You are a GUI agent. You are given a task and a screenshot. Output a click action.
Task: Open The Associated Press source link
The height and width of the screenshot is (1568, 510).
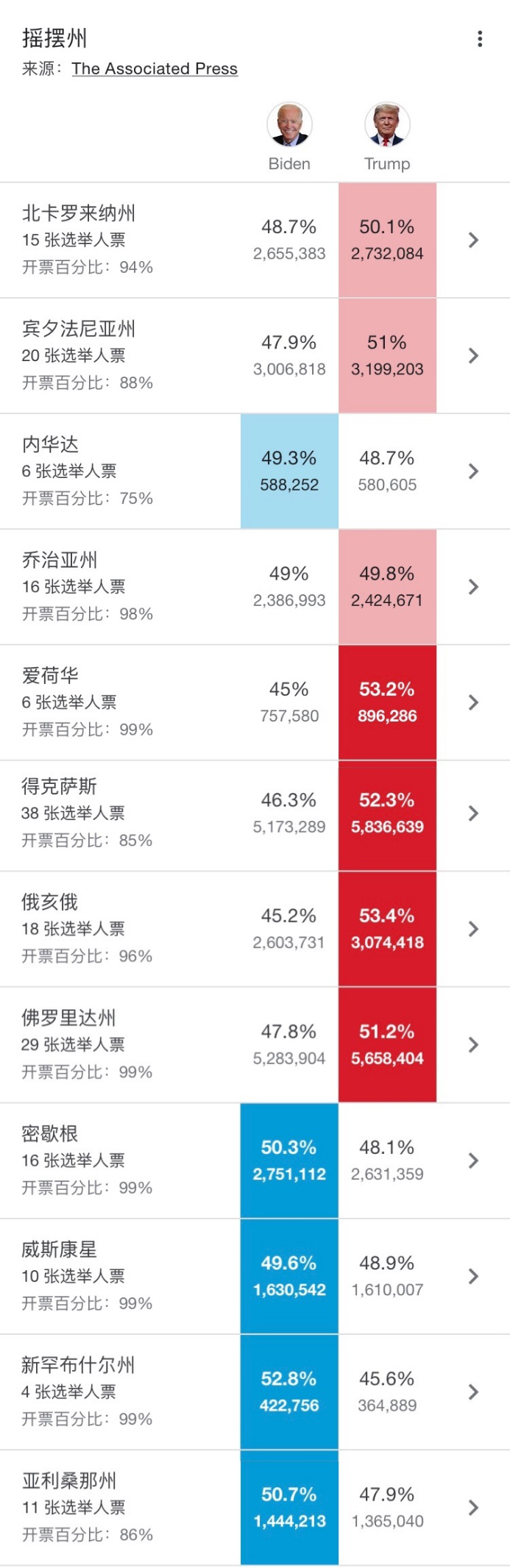click(x=155, y=68)
